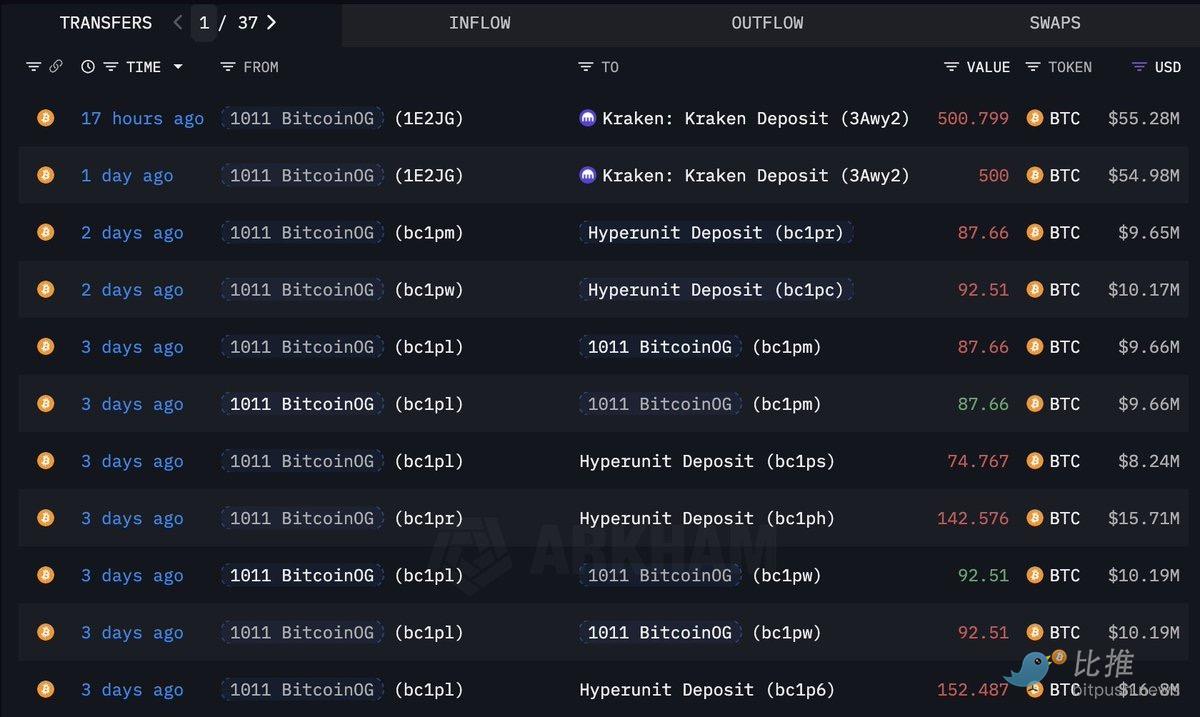Viewport: 1200px width, 717px height.
Task: Click Bitcoin chain icon on 17 hours ago row
Action: pos(46,118)
